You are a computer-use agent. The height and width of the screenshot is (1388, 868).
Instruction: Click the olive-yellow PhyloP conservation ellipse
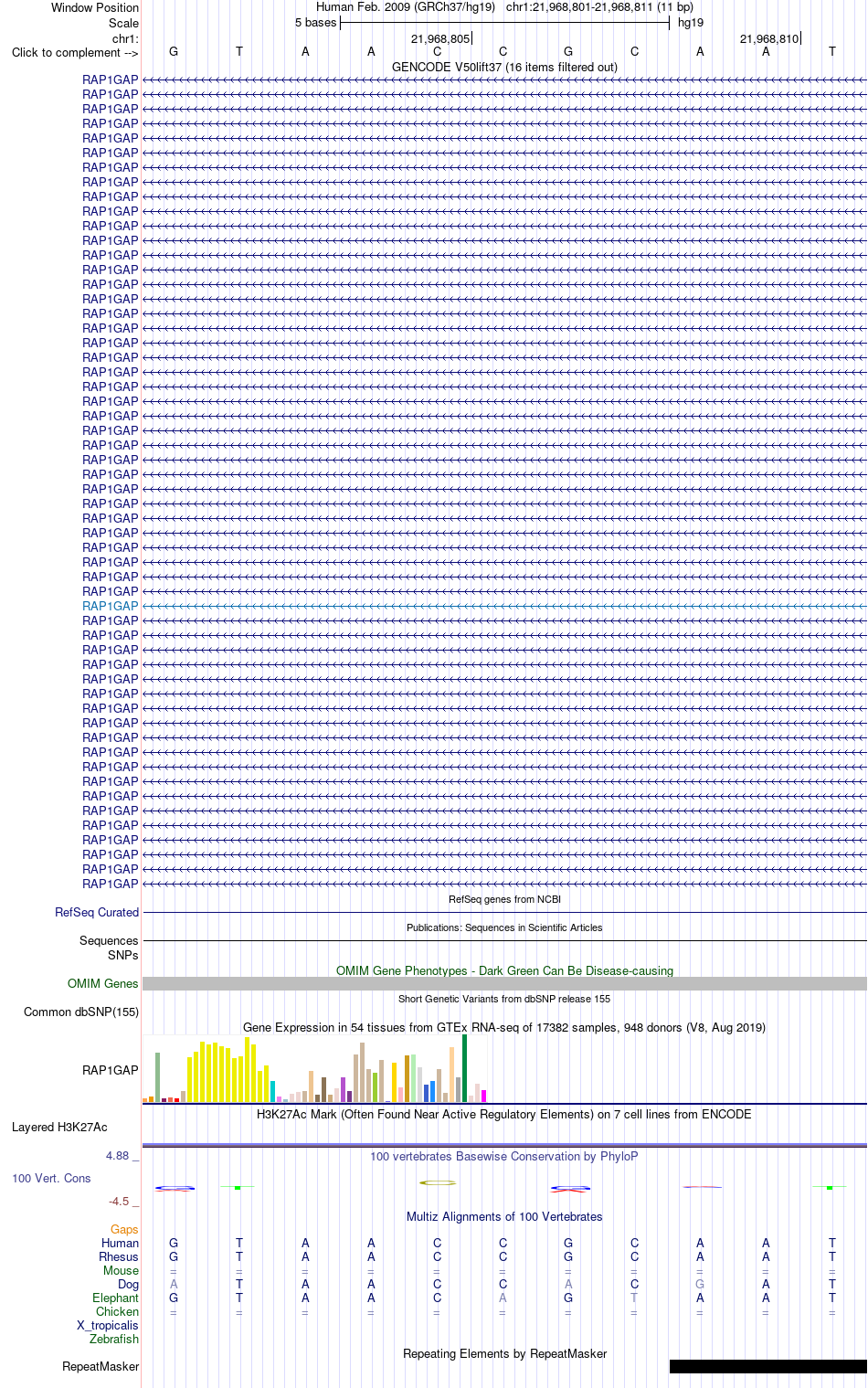438,1182
